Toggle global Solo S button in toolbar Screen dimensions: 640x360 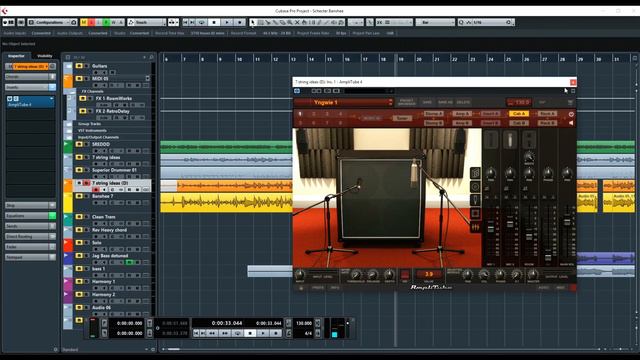pos(91,22)
